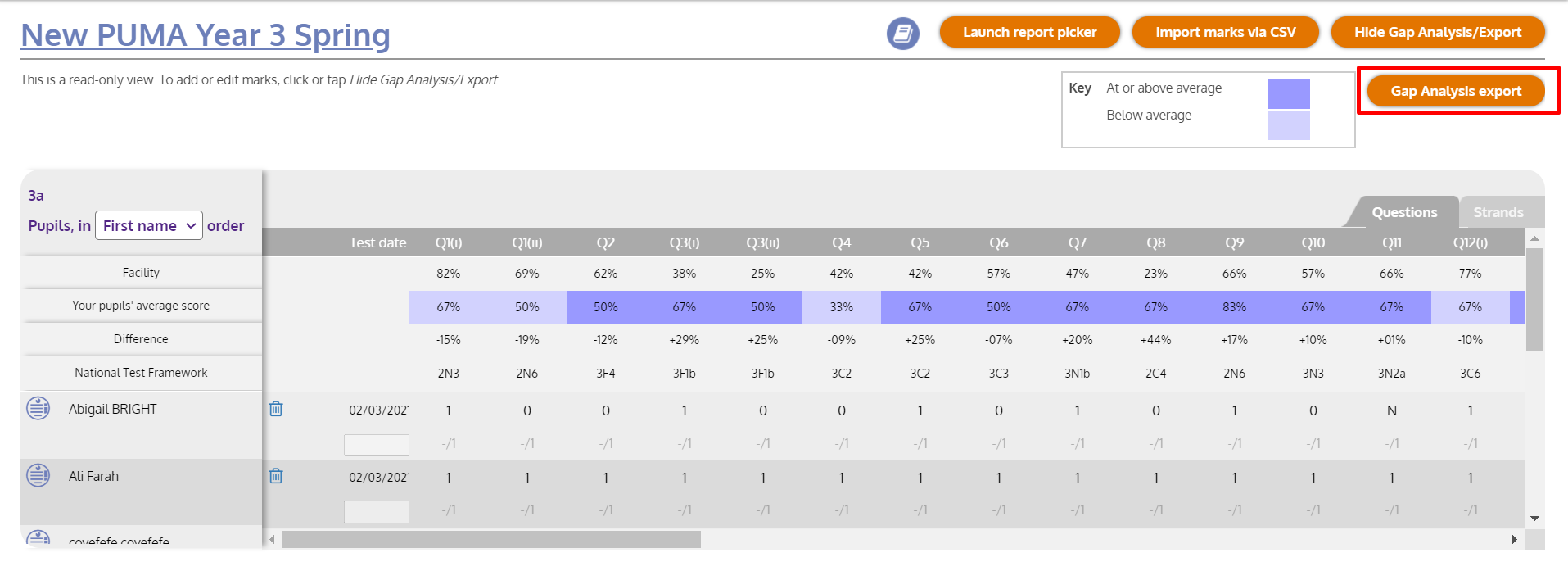
Task: Click the At or above average color swatch
Action: [1288, 93]
